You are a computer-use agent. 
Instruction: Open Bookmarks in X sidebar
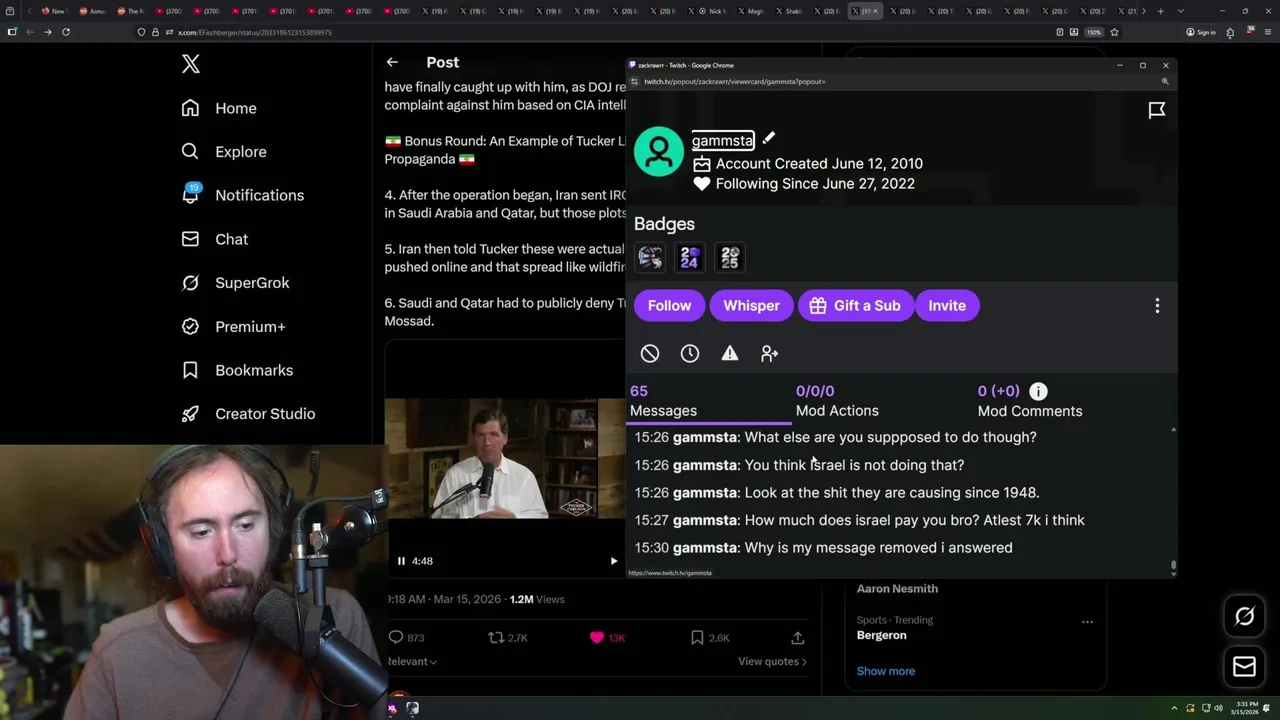[x=237, y=370]
